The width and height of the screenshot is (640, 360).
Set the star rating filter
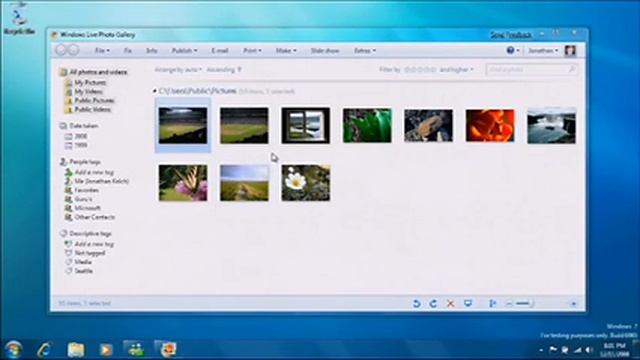point(420,70)
